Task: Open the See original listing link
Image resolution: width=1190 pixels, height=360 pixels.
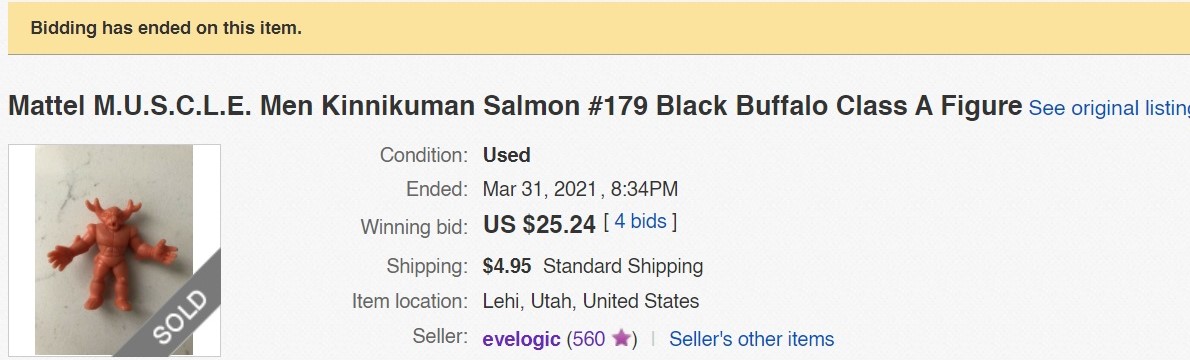Action: coord(1109,108)
